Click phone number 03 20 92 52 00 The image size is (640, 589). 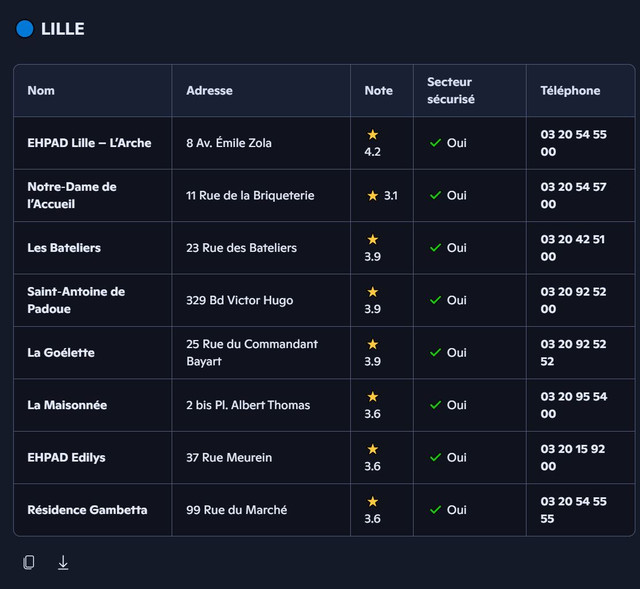tap(573, 300)
